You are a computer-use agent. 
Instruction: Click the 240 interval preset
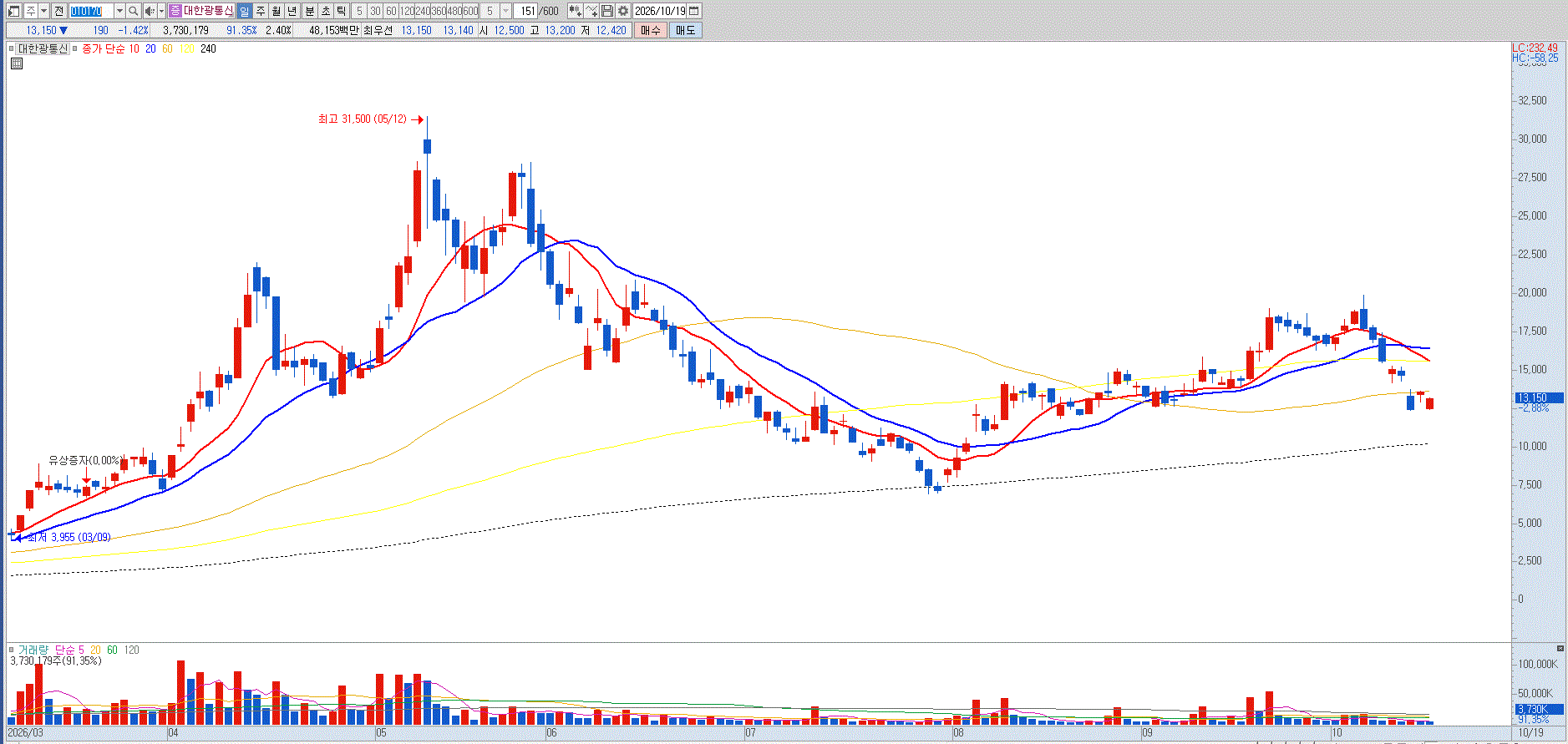[423, 11]
